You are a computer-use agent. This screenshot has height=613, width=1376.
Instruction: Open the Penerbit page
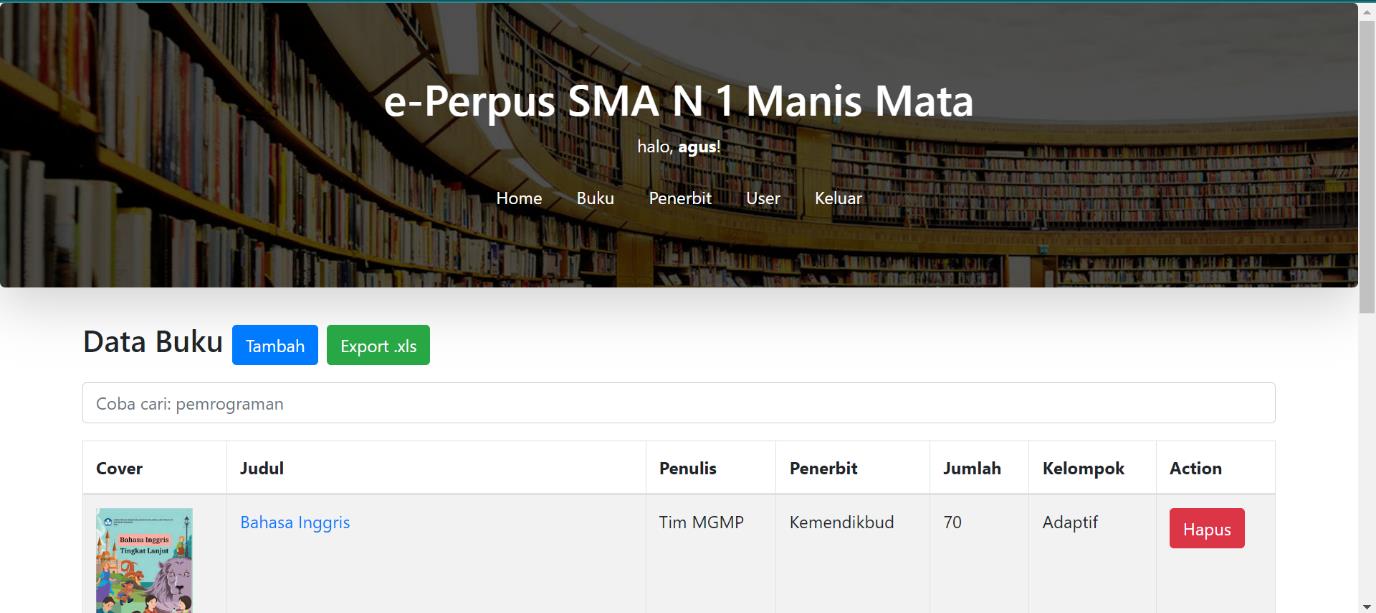(680, 198)
